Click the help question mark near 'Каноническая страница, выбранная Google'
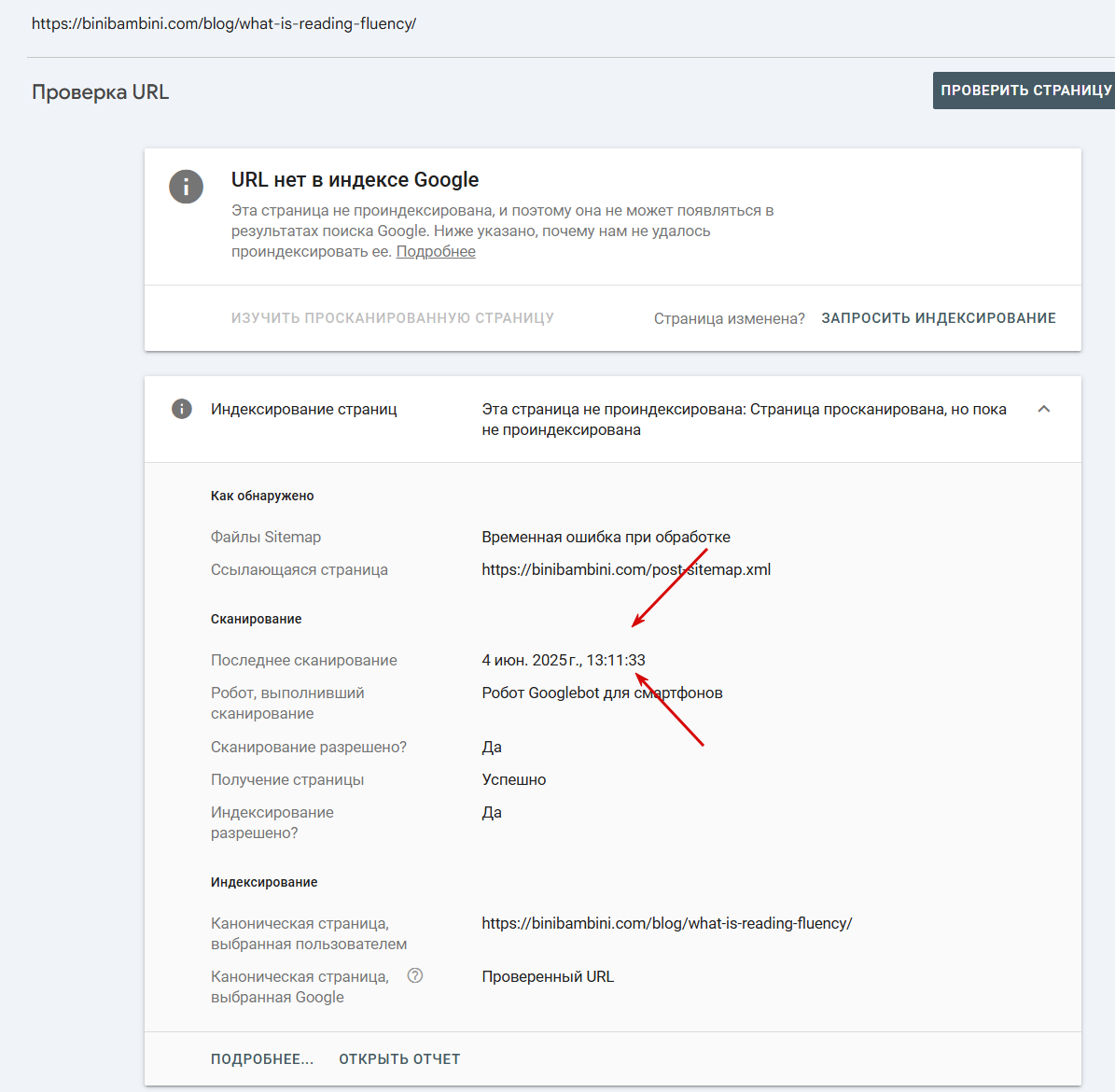1115x1092 pixels. coord(415,976)
